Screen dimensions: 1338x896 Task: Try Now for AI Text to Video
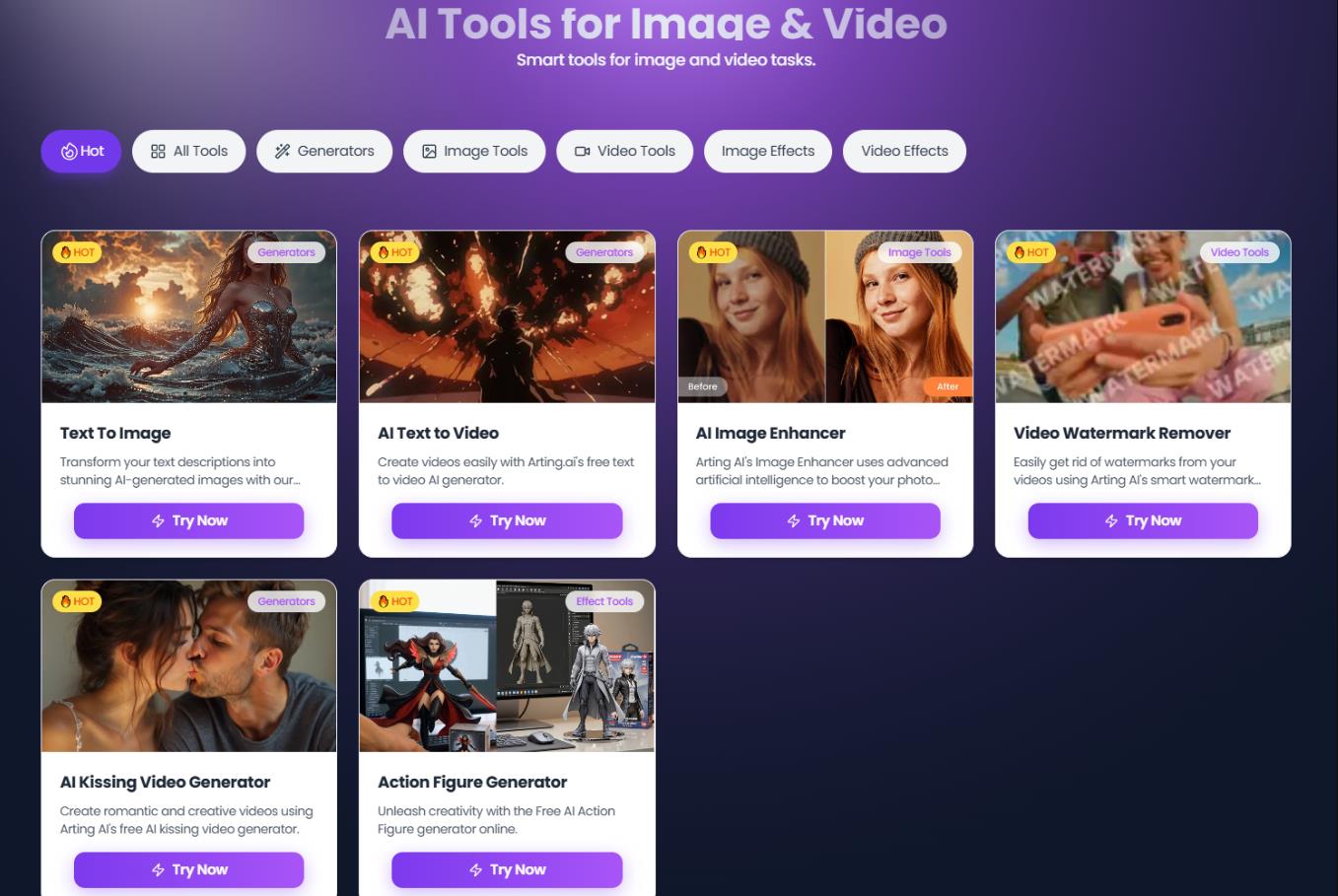tap(507, 520)
